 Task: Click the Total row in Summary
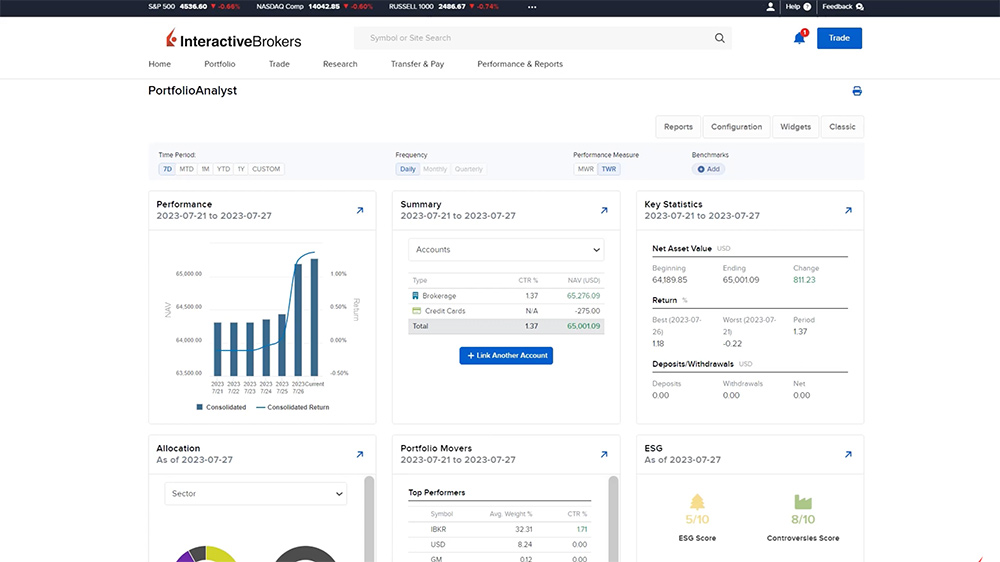tap(506, 326)
